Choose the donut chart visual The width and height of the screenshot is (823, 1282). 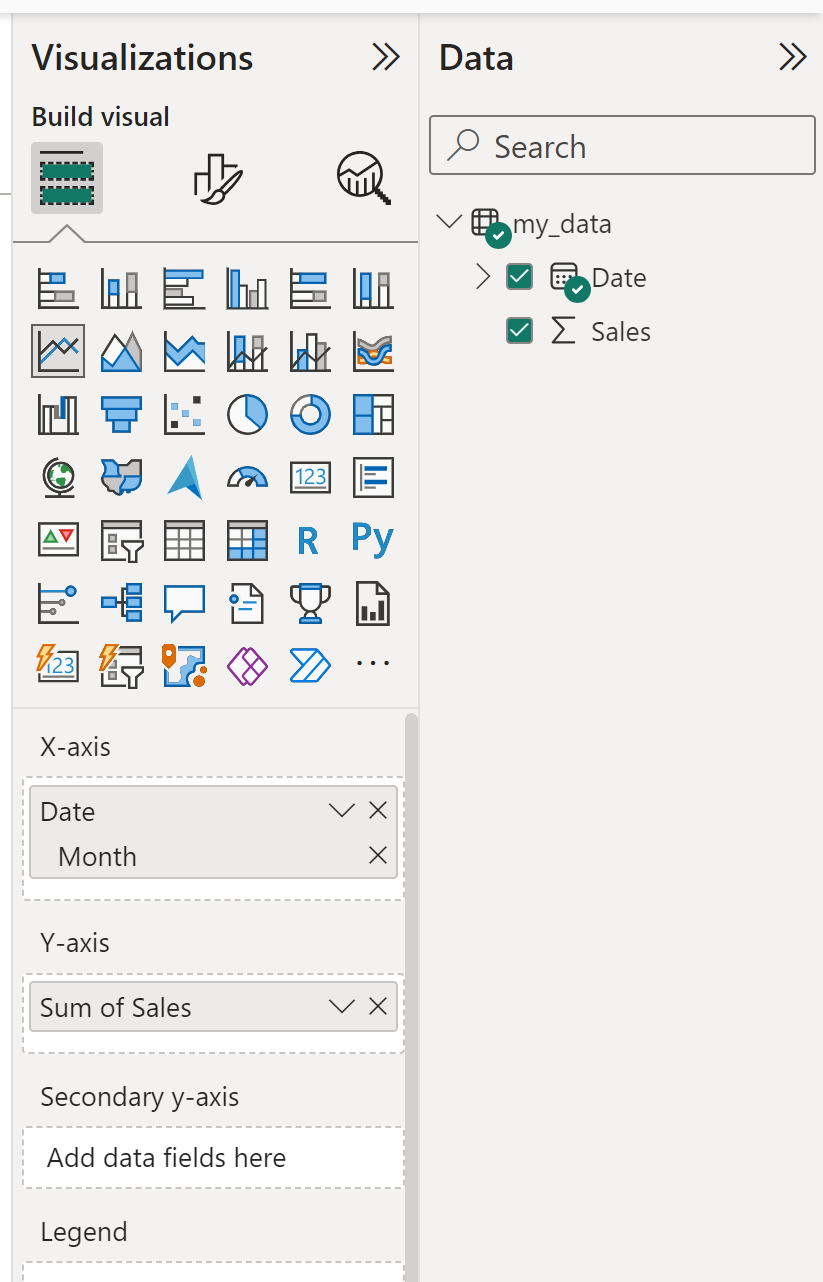click(310, 414)
